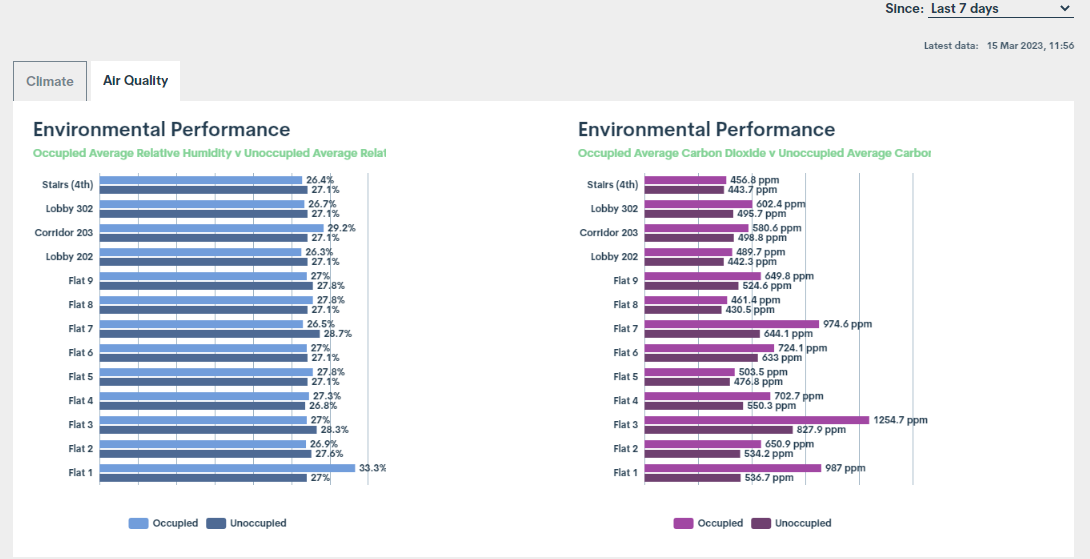Screen dimensions: 1090x559
Task: Click Lobby 202 label in carbon dioxide chart
Action: click(x=615, y=257)
